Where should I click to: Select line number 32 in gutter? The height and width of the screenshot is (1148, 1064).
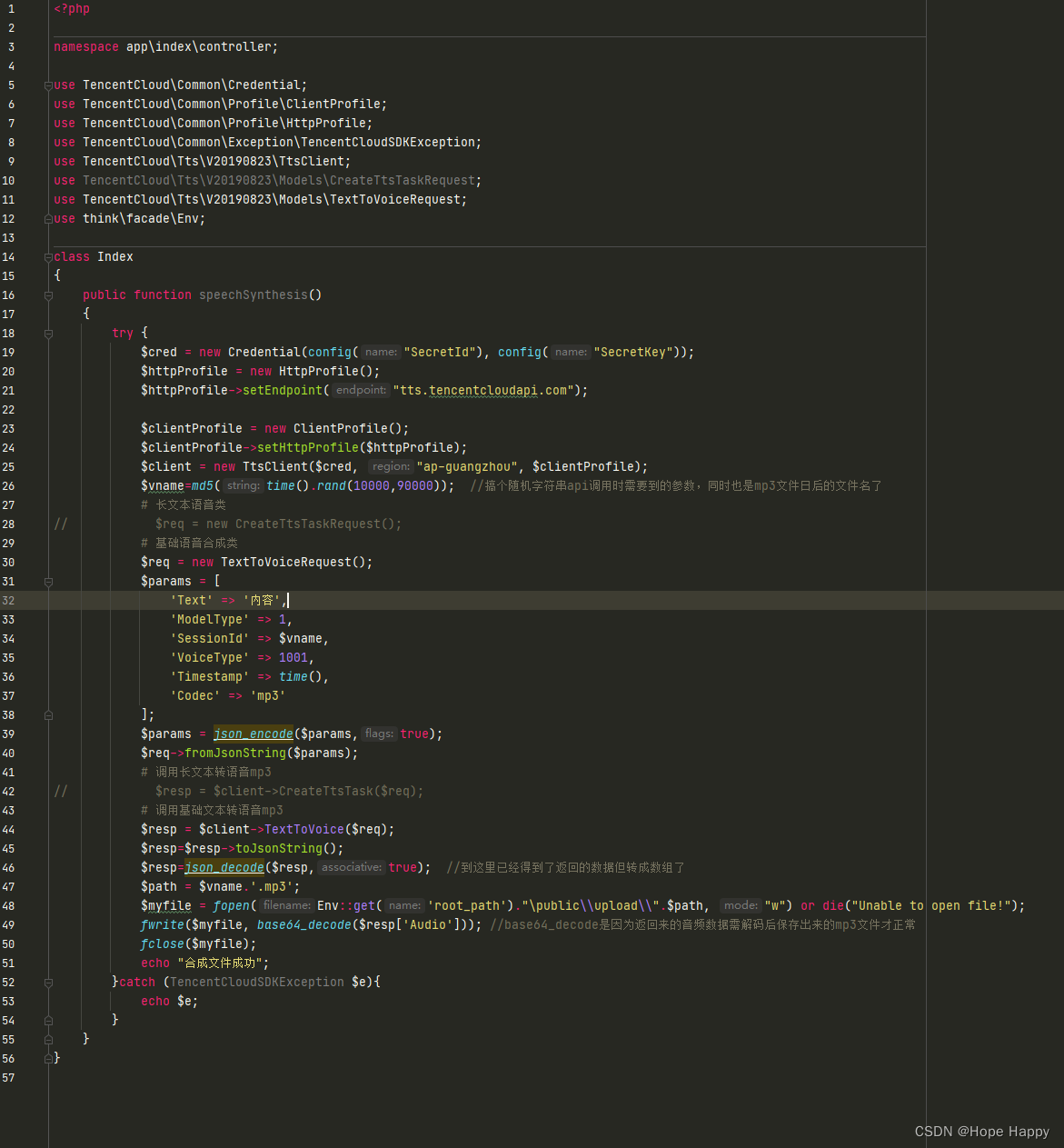9,600
